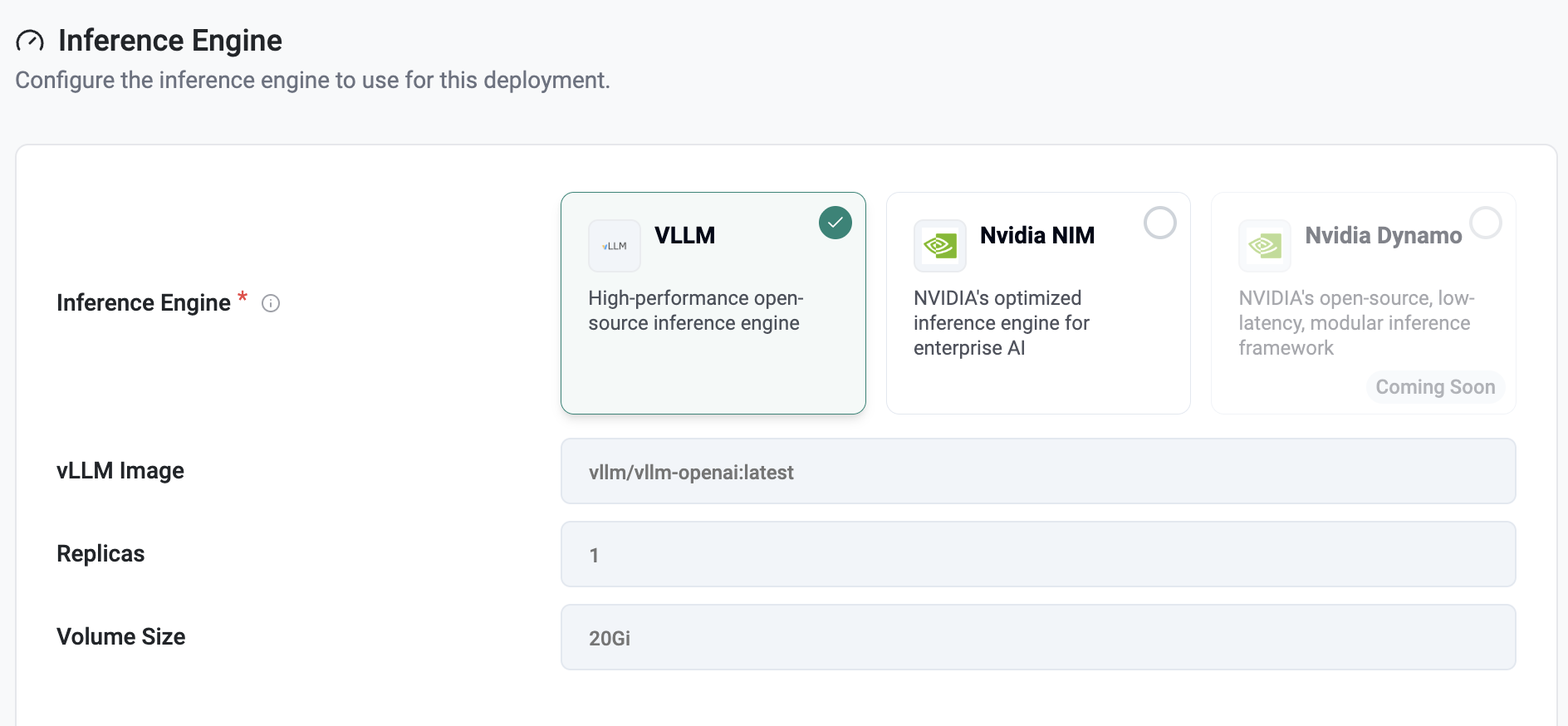This screenshot has height=726, width=1568.
Task: Click the Volume Size input field
Action: (x=1037, y=638)
